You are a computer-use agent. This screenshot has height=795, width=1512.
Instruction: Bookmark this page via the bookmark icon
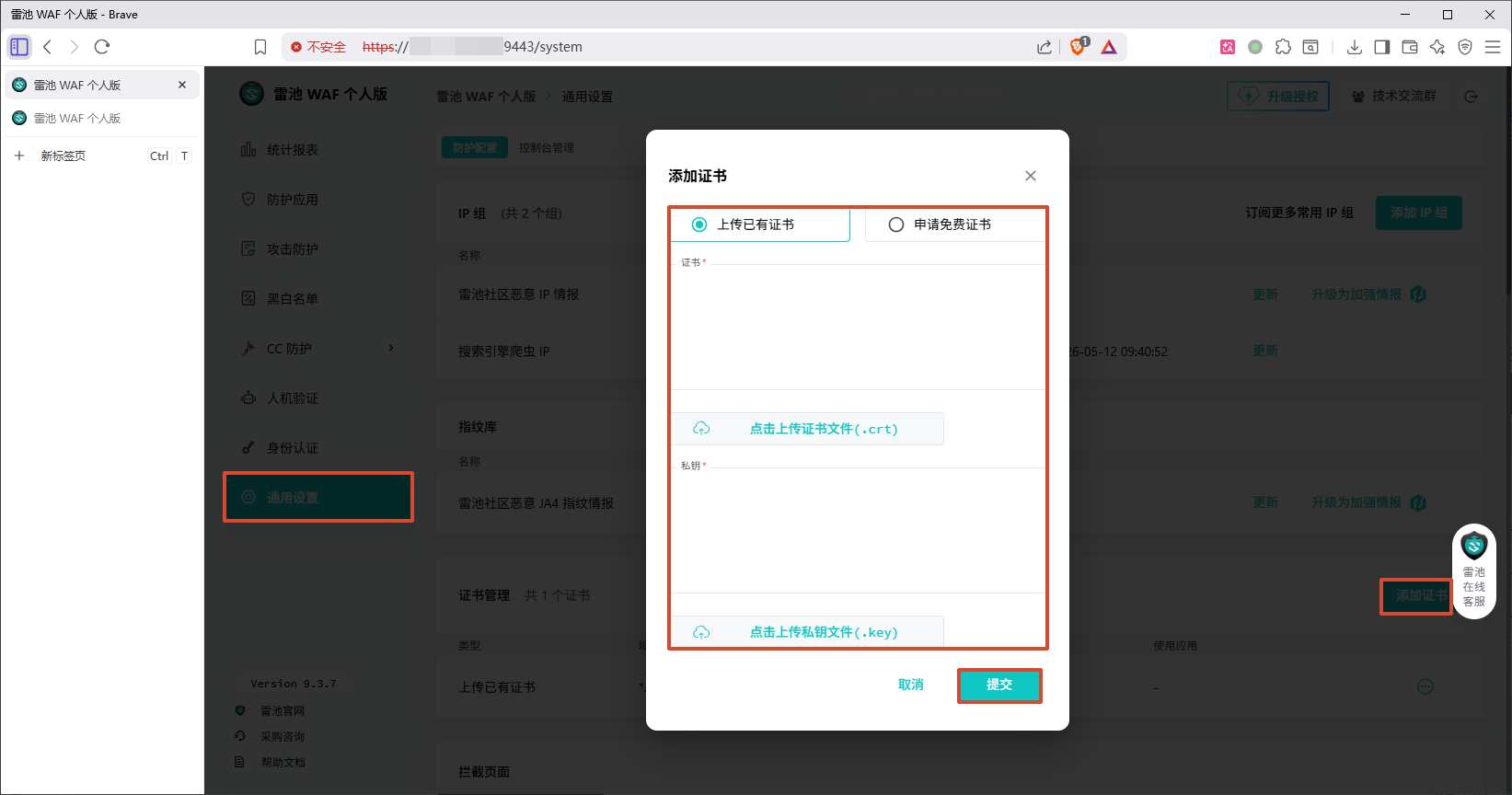pos(260,47)
